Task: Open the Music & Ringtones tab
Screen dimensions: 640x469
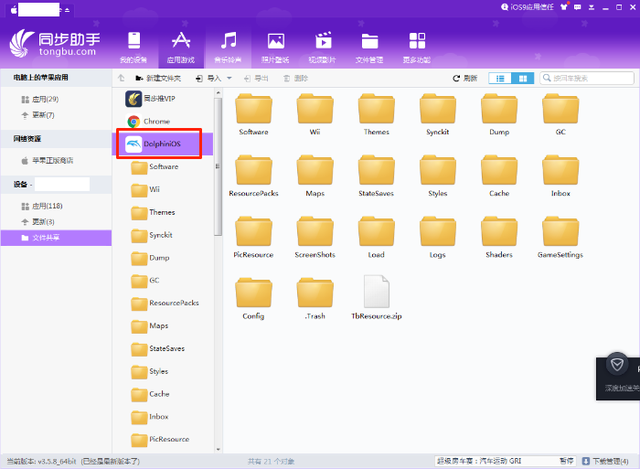Action: [228, 47]
